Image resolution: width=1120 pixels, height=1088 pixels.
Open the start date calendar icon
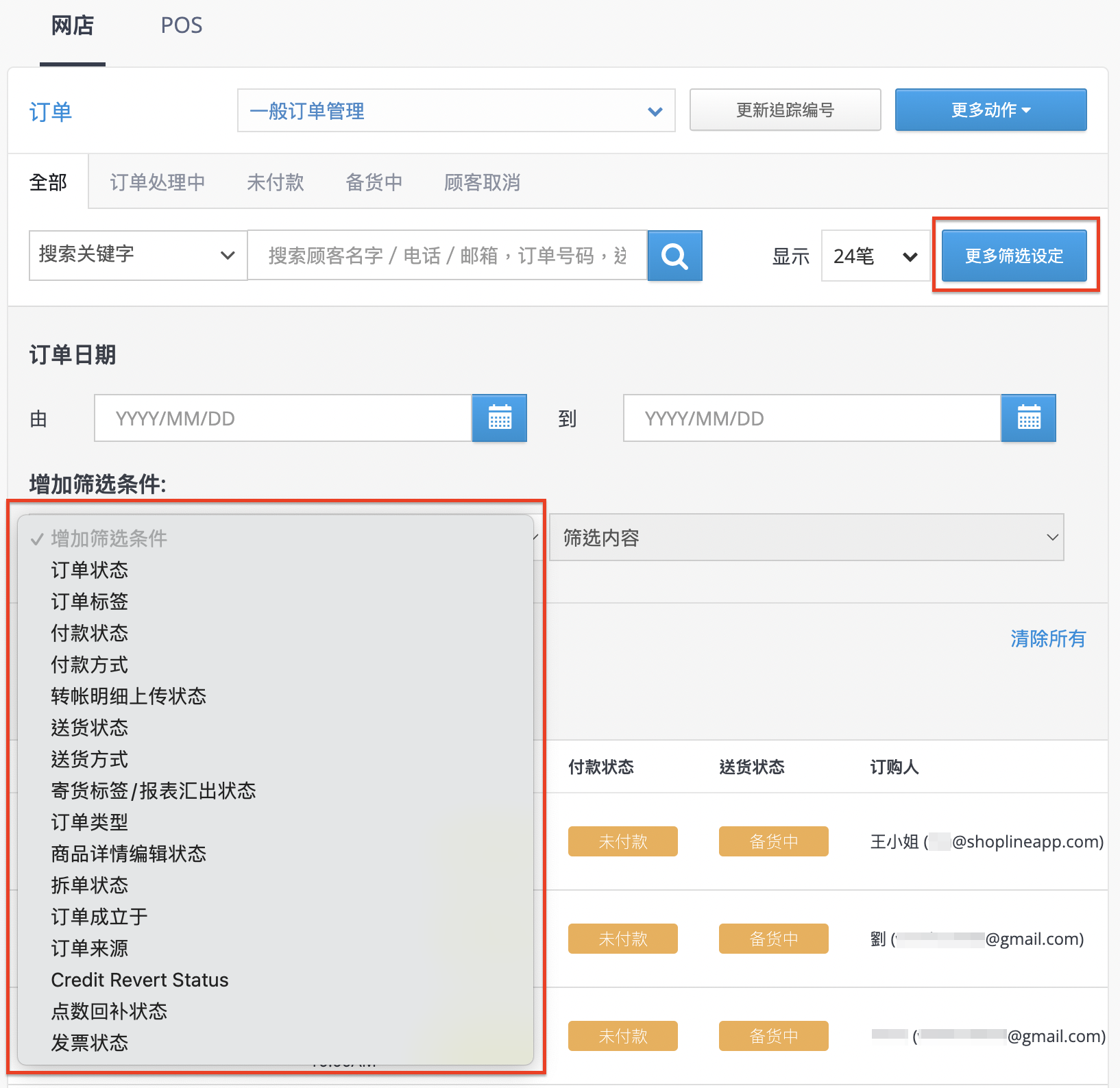tap(500, 418)
